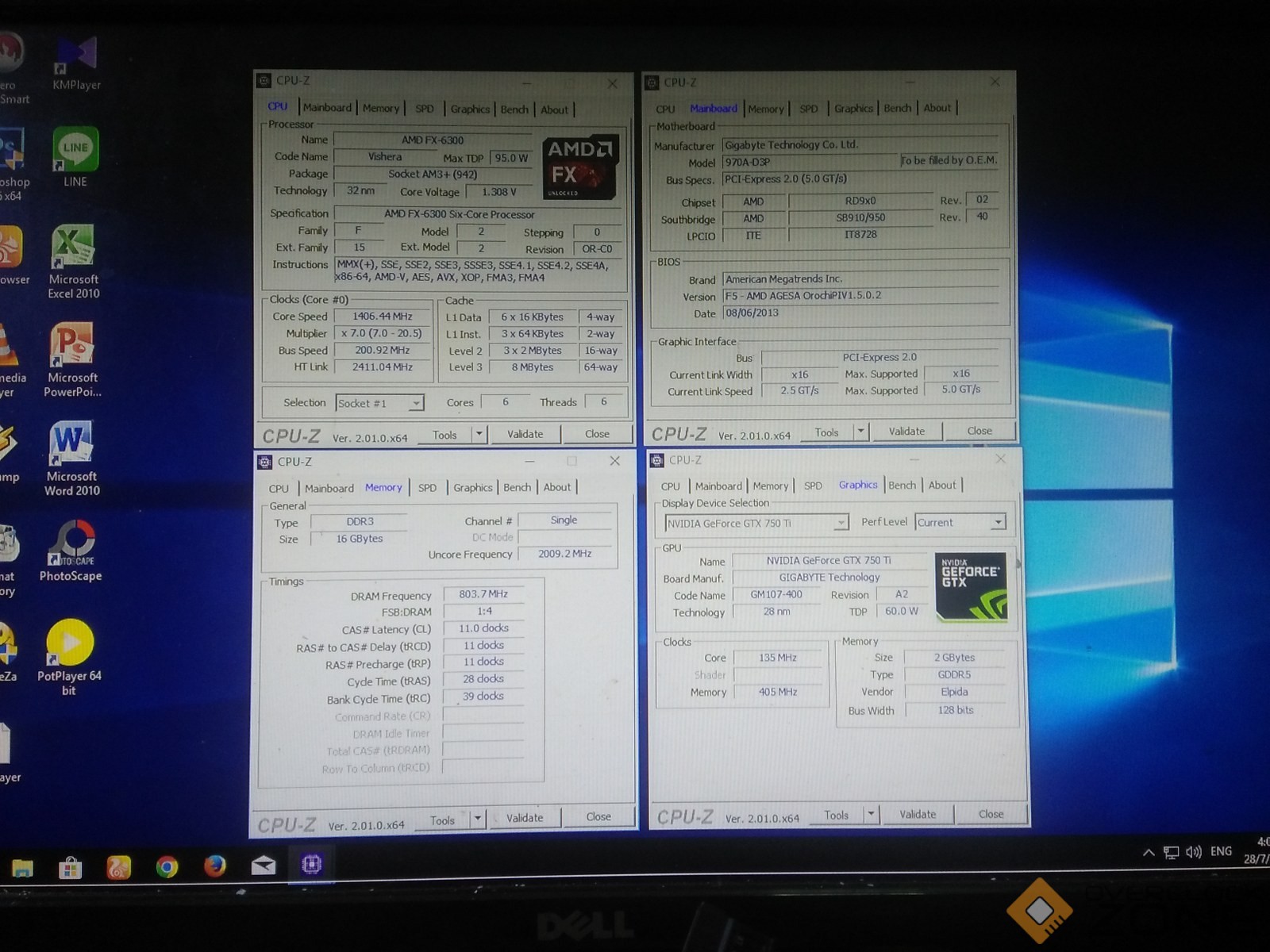Viewport: 1270px width, 952px height.
Task: Launch Microsoft Word 2010 shortcut
Action: point(71,459)
